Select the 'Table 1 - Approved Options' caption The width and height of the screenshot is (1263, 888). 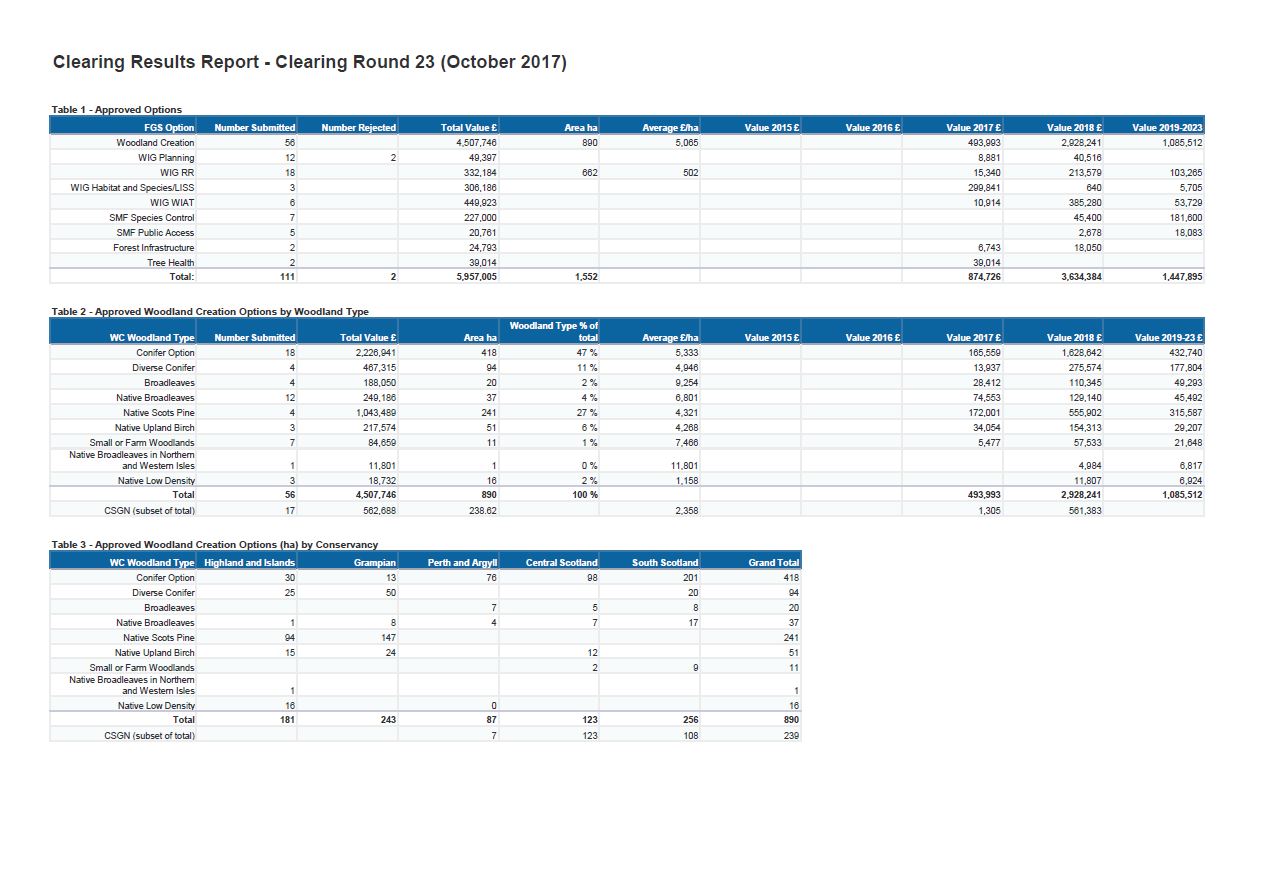tap(117, 109)
